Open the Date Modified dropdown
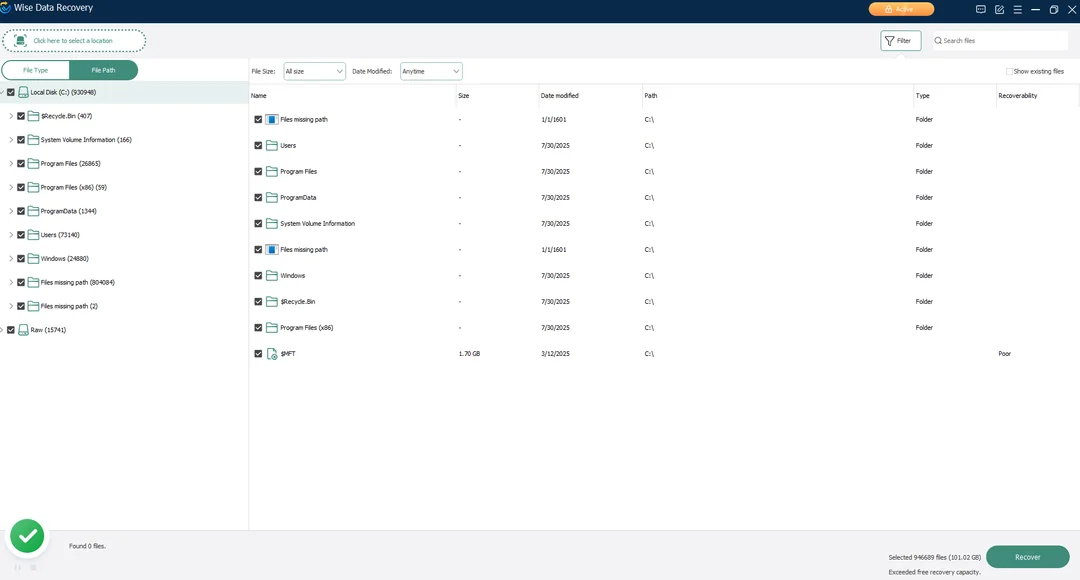The image size is (1080, 580). 430,71
